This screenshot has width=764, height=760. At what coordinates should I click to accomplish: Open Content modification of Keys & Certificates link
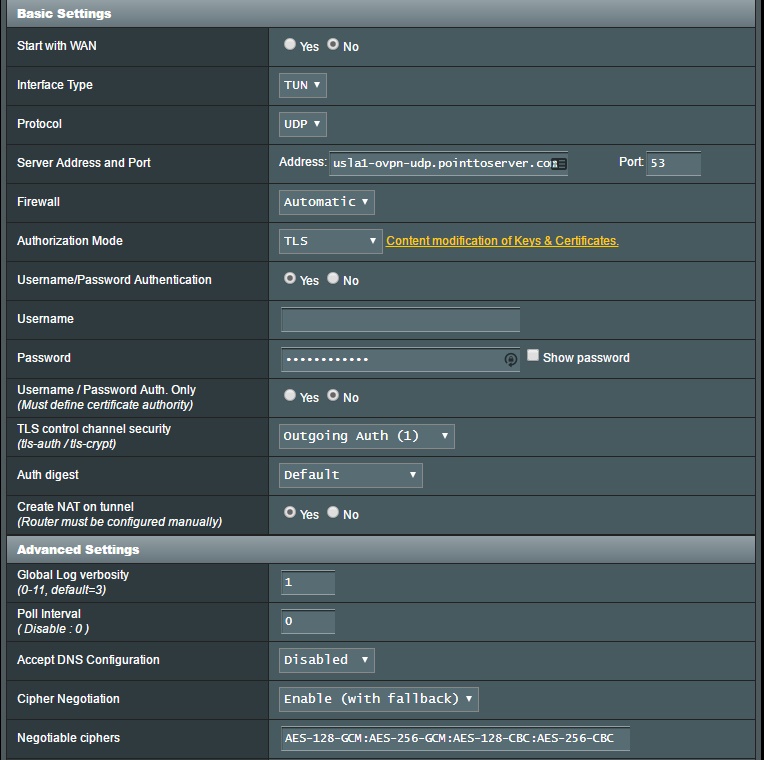tap(502, 241)
